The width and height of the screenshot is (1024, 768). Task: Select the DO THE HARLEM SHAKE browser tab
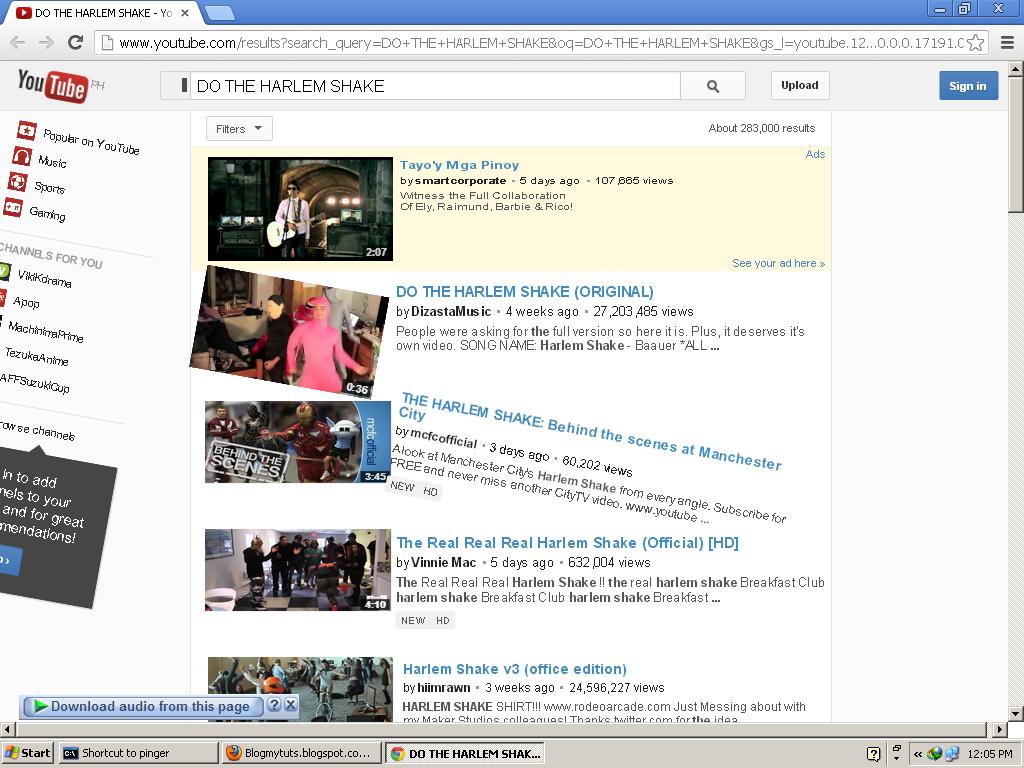click(x=103, y=13)
